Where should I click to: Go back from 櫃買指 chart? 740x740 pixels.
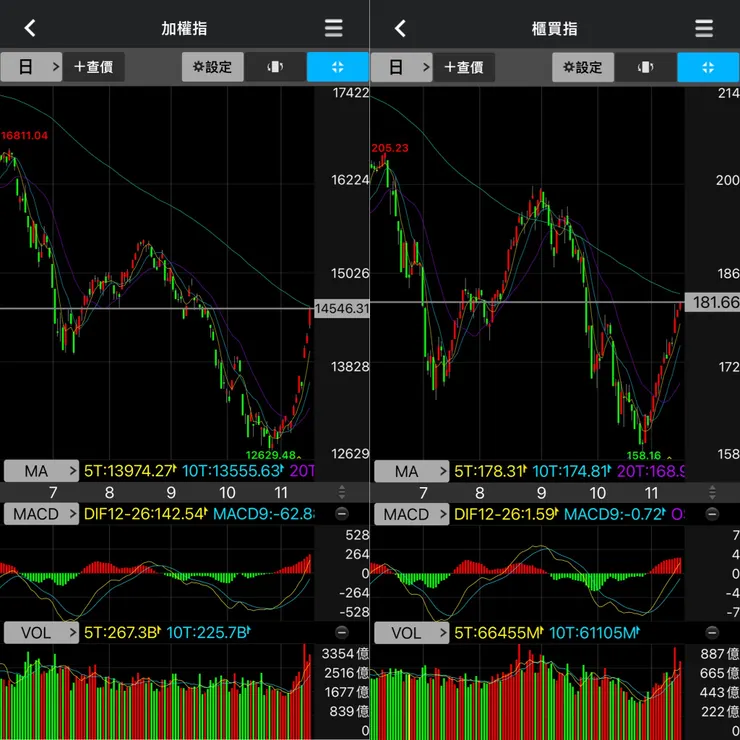pyautogui.click(x=400, y=28)
